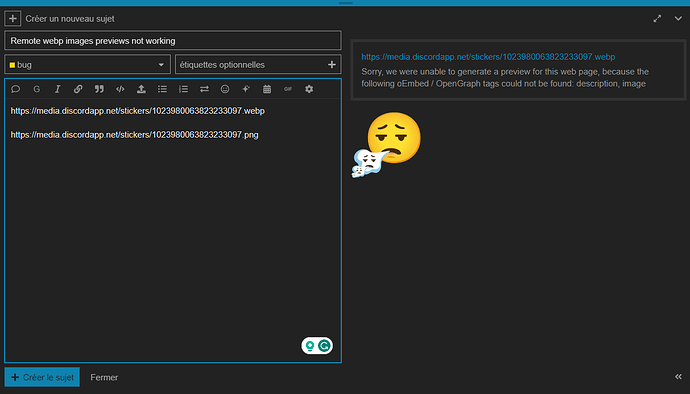The width and height of the screenshot is (690, 394).
Task: Insert a blockquote with the quotation marks icon
Action: 99,89
